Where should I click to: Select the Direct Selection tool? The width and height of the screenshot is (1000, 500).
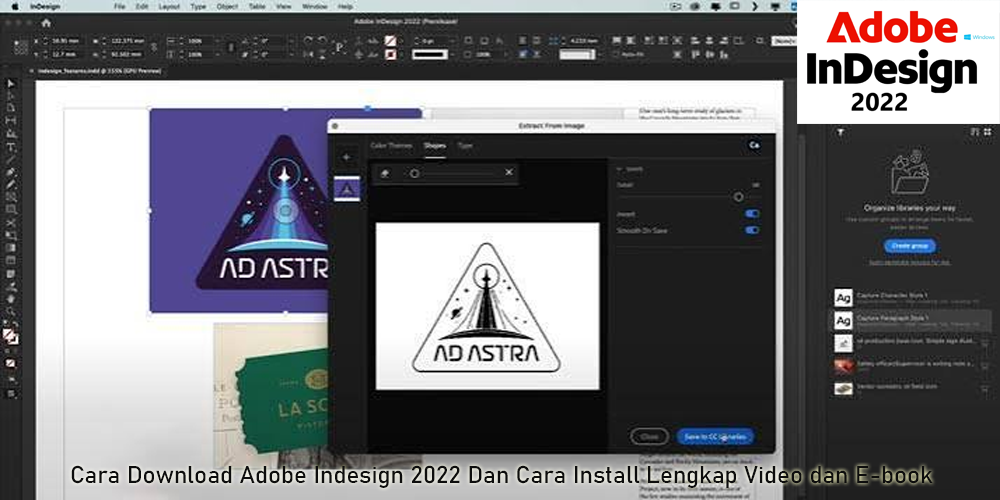click(11, 96)
